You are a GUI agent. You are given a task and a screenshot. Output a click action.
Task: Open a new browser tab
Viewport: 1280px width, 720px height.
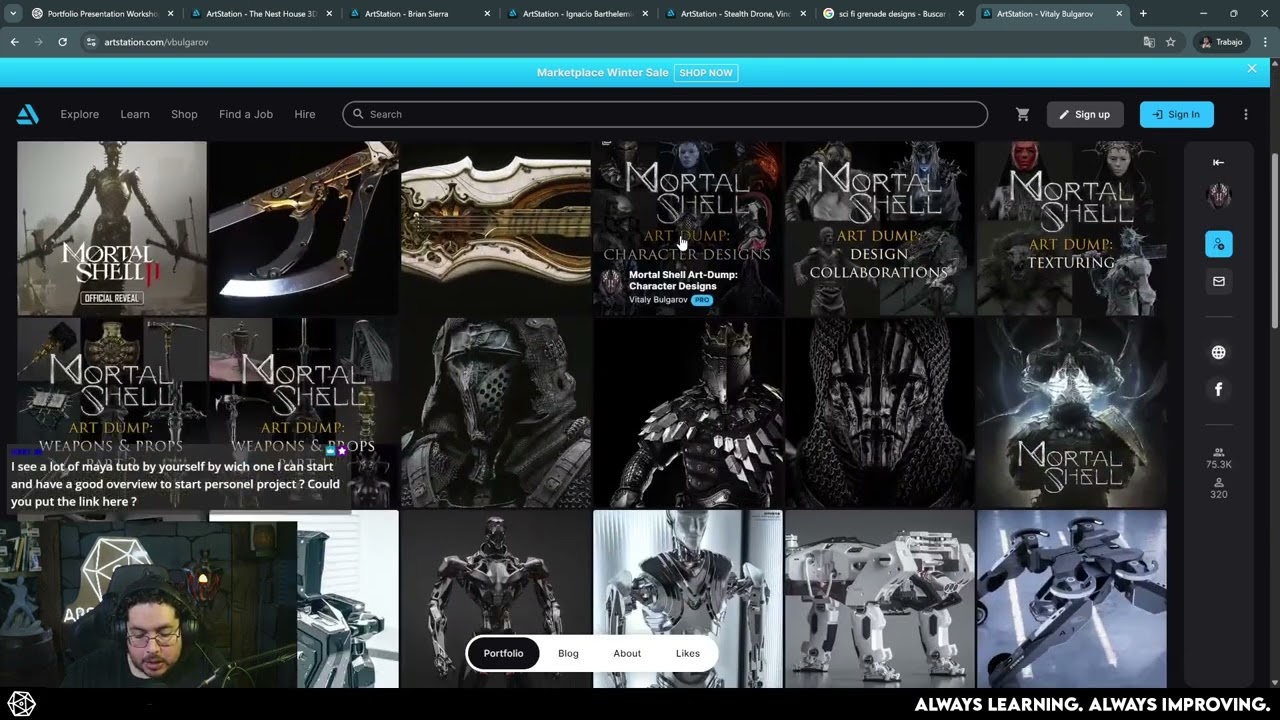point(1143,14)
